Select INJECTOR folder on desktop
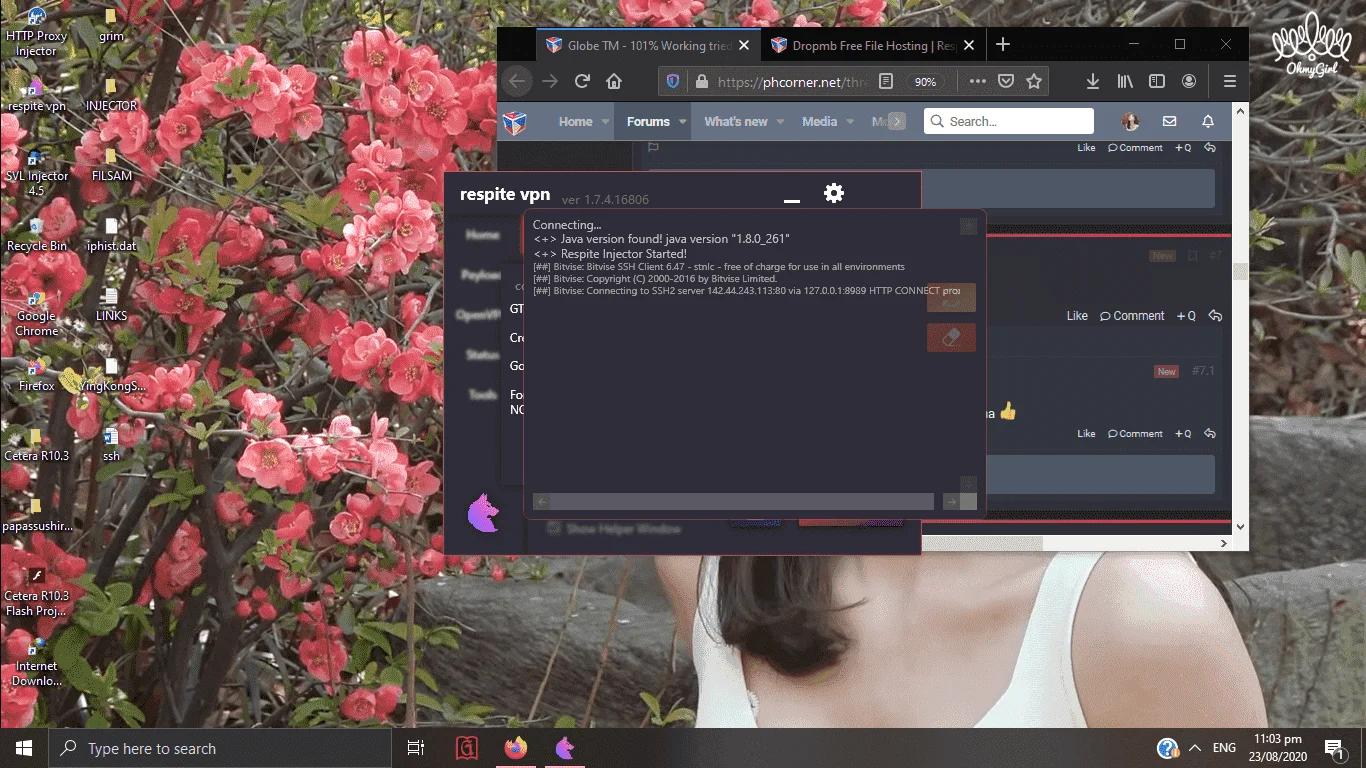This screenshot has height=768, width=1366. 111,93
